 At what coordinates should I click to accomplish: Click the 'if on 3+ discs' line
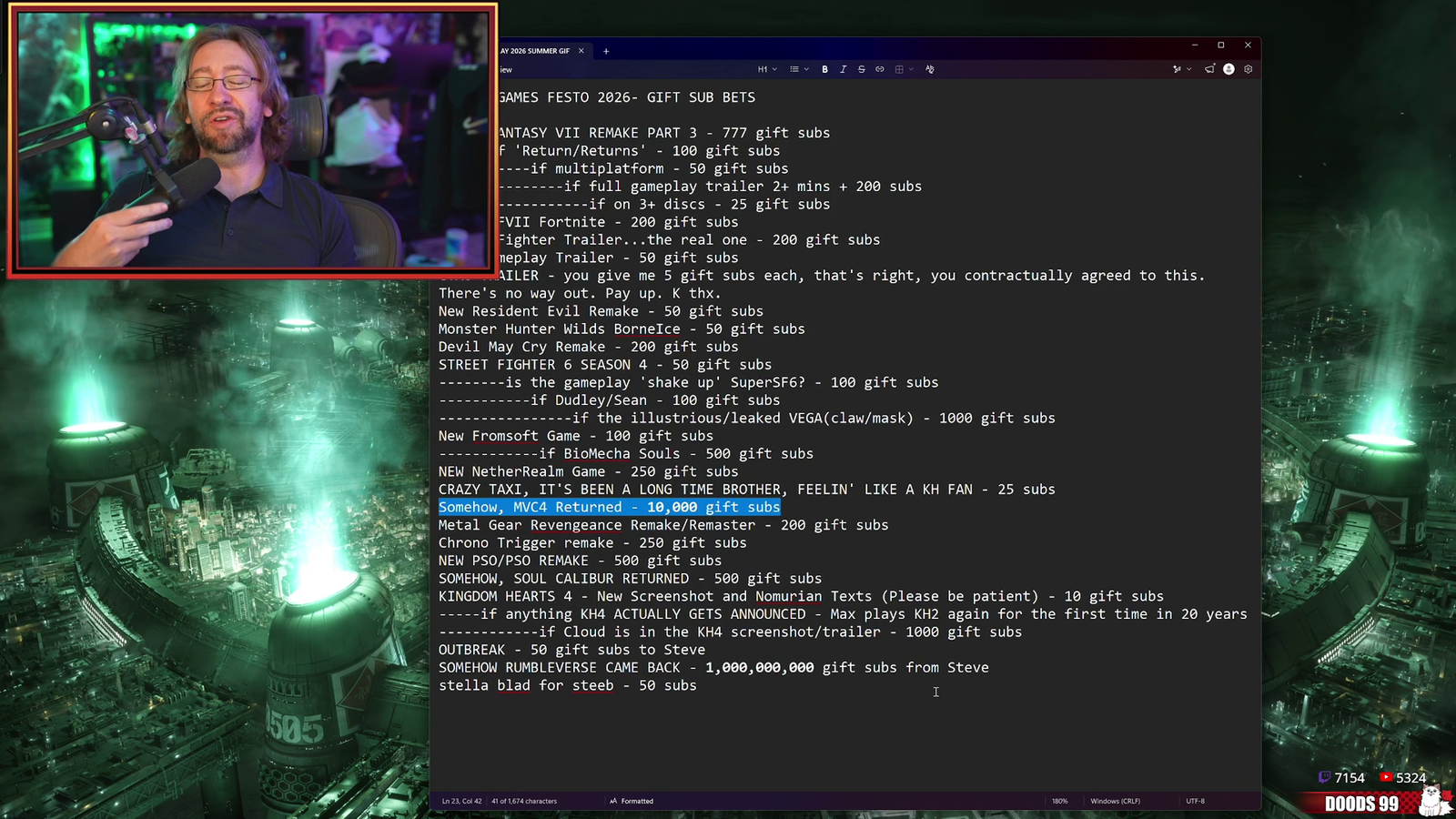click(664, 205)
